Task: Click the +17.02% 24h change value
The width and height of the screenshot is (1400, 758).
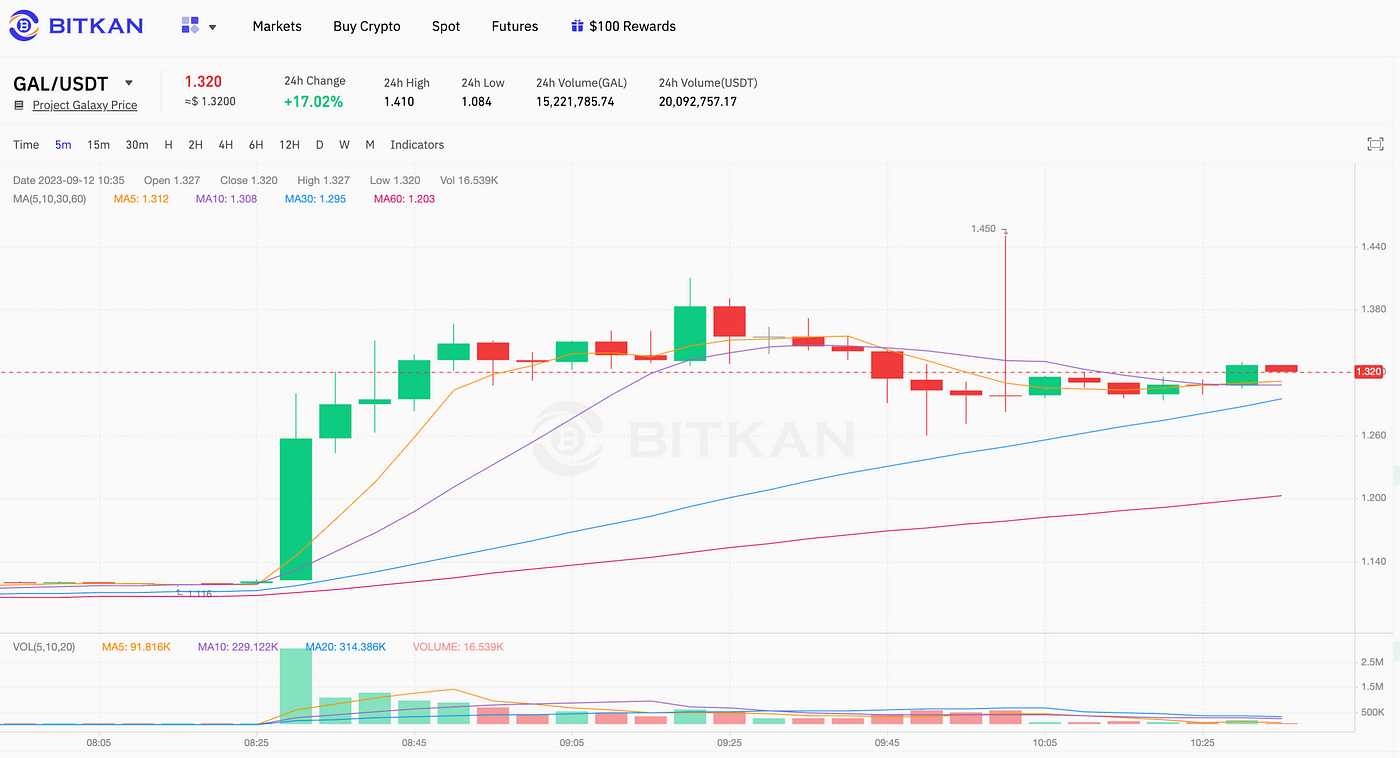Action: click(313, 102)
